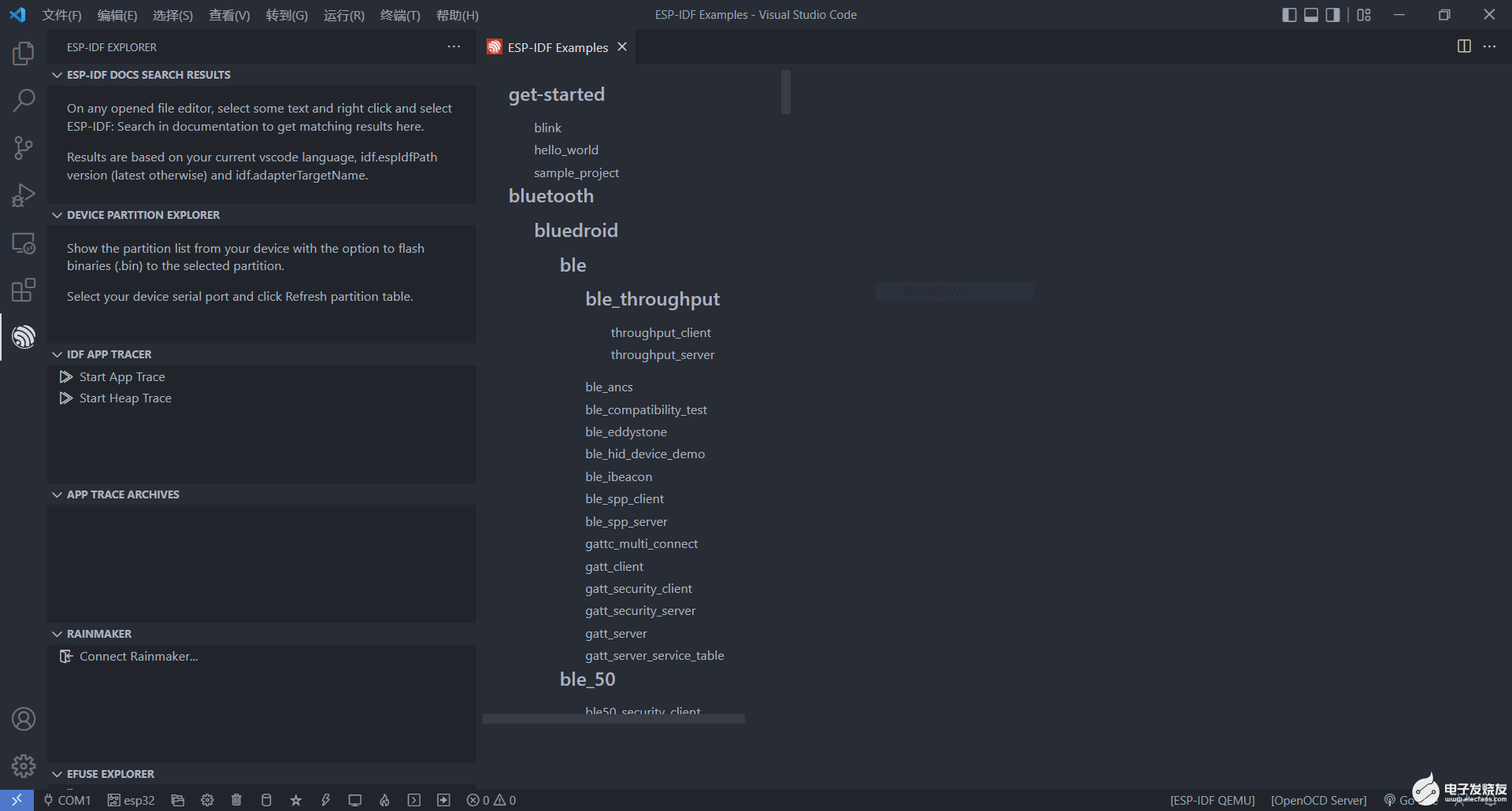Toggle the bottom panel layout
The width and height of the screenshot is (1512, 811).
(x=1311, y=15)
